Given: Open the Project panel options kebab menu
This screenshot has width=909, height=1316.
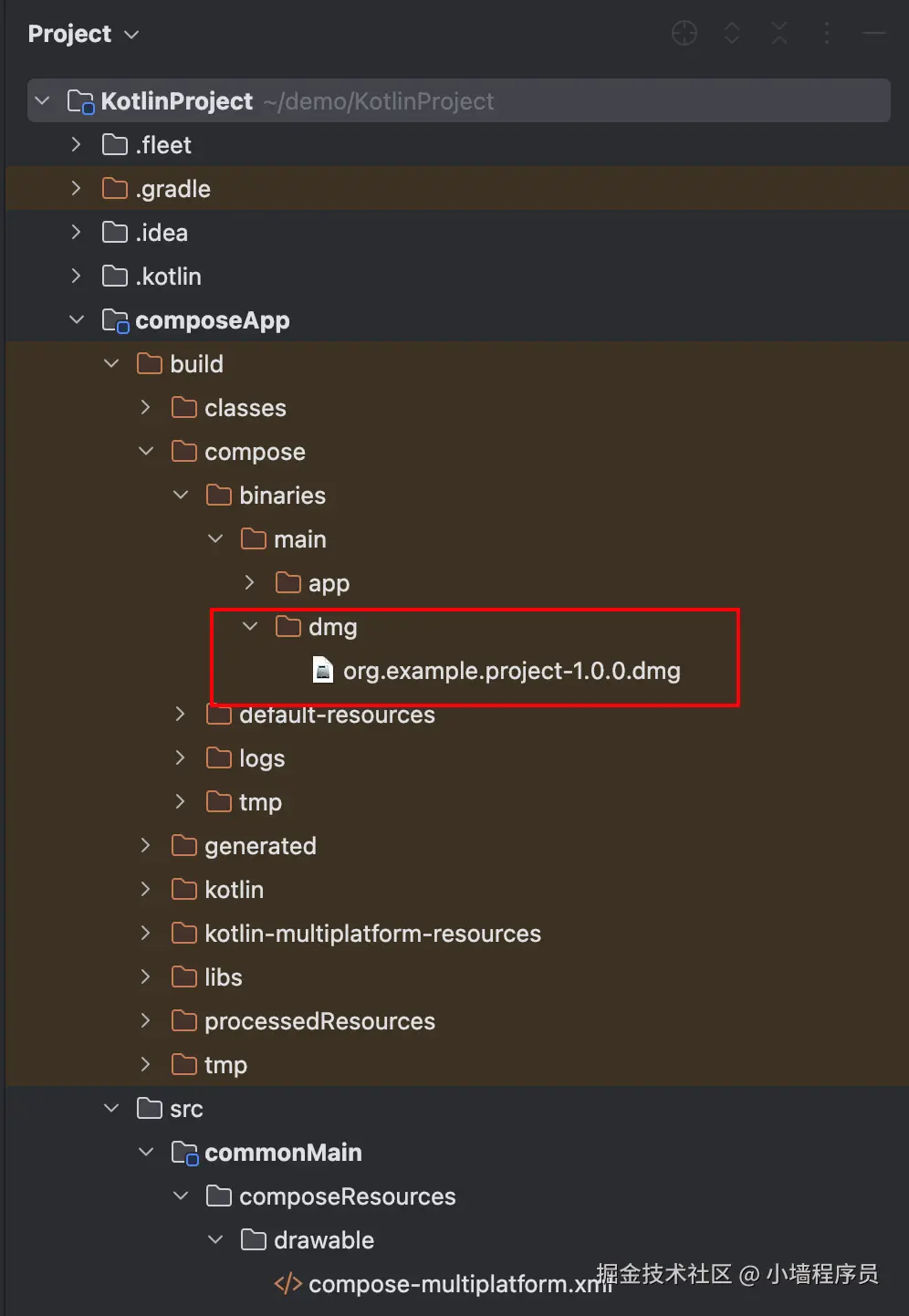Looking at the screenshot, I should tap(827, 34).
